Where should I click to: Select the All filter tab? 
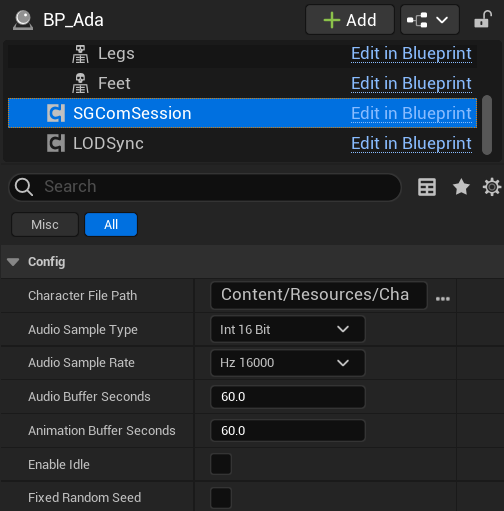111,224
